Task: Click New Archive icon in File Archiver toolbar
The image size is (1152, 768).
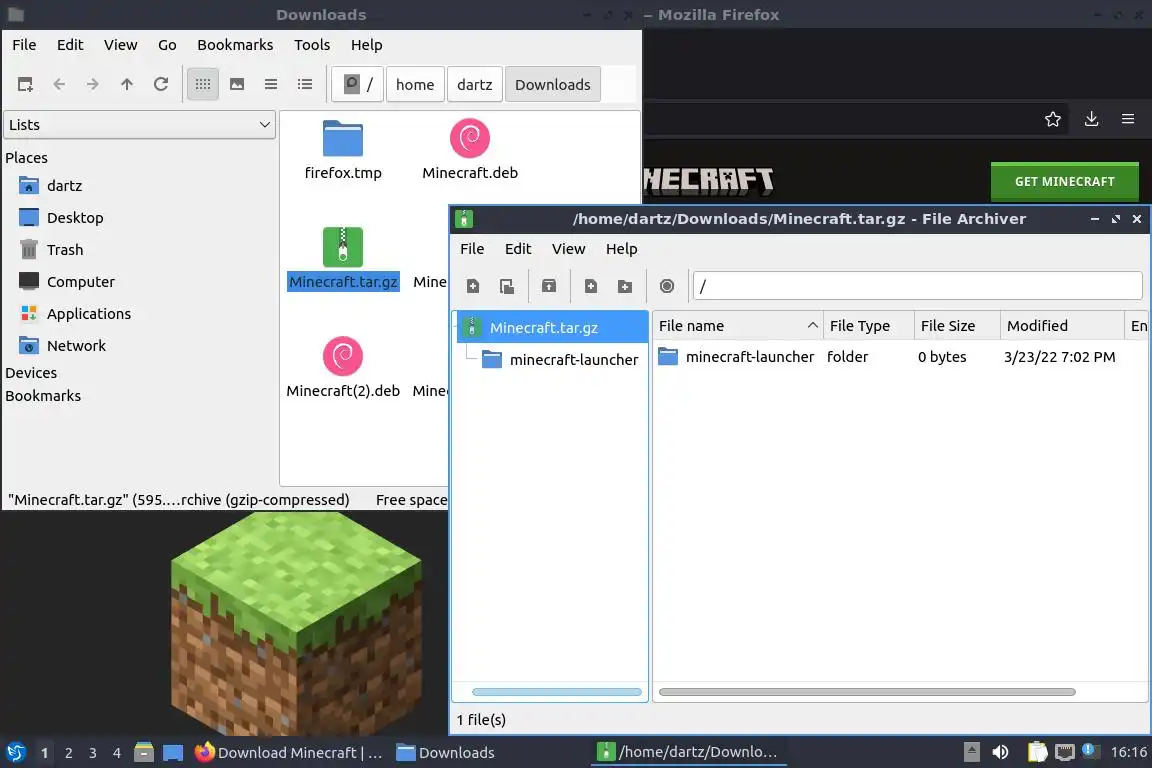Action: click(472, 286)
